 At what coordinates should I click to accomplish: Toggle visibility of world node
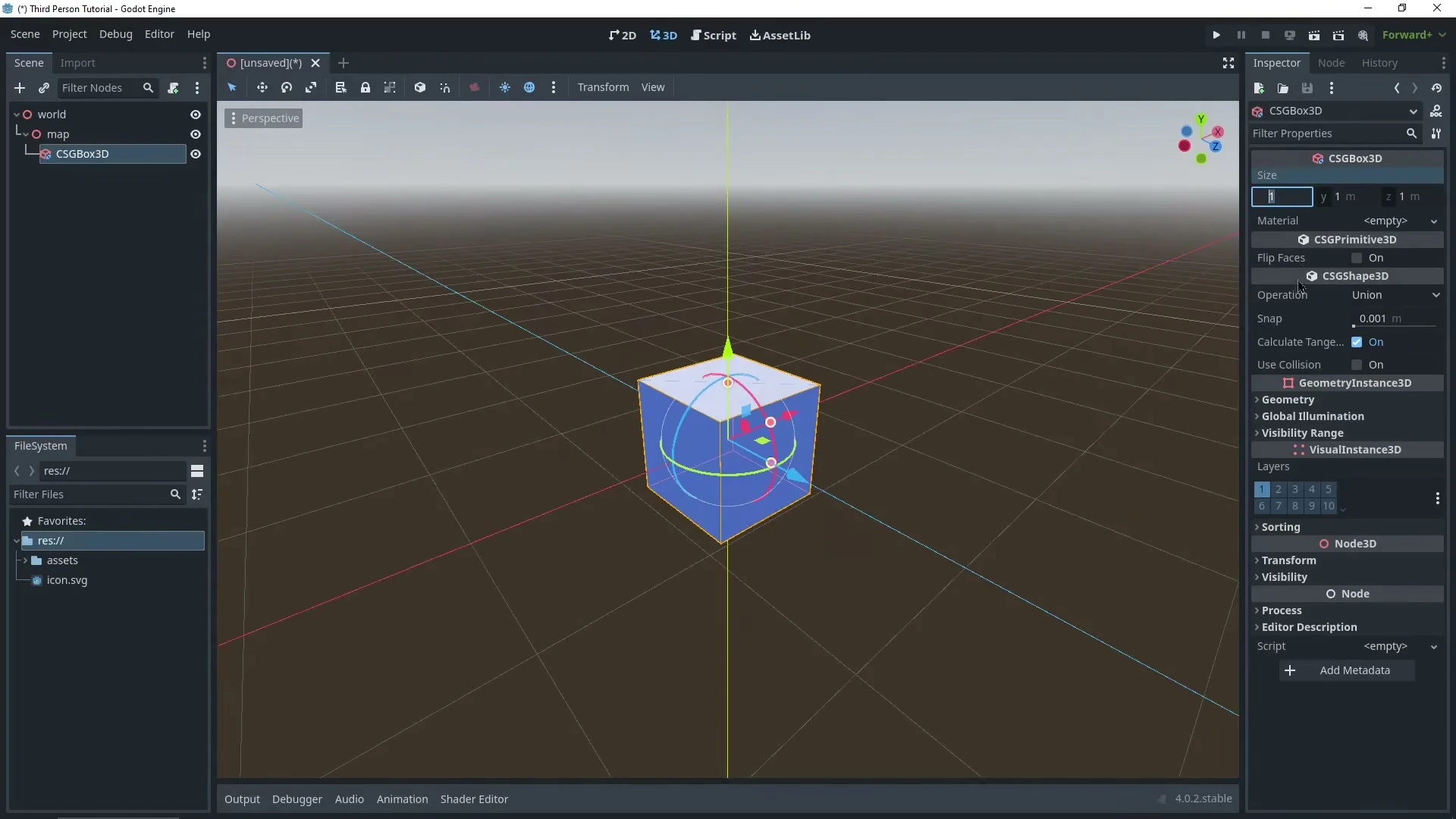196,115
